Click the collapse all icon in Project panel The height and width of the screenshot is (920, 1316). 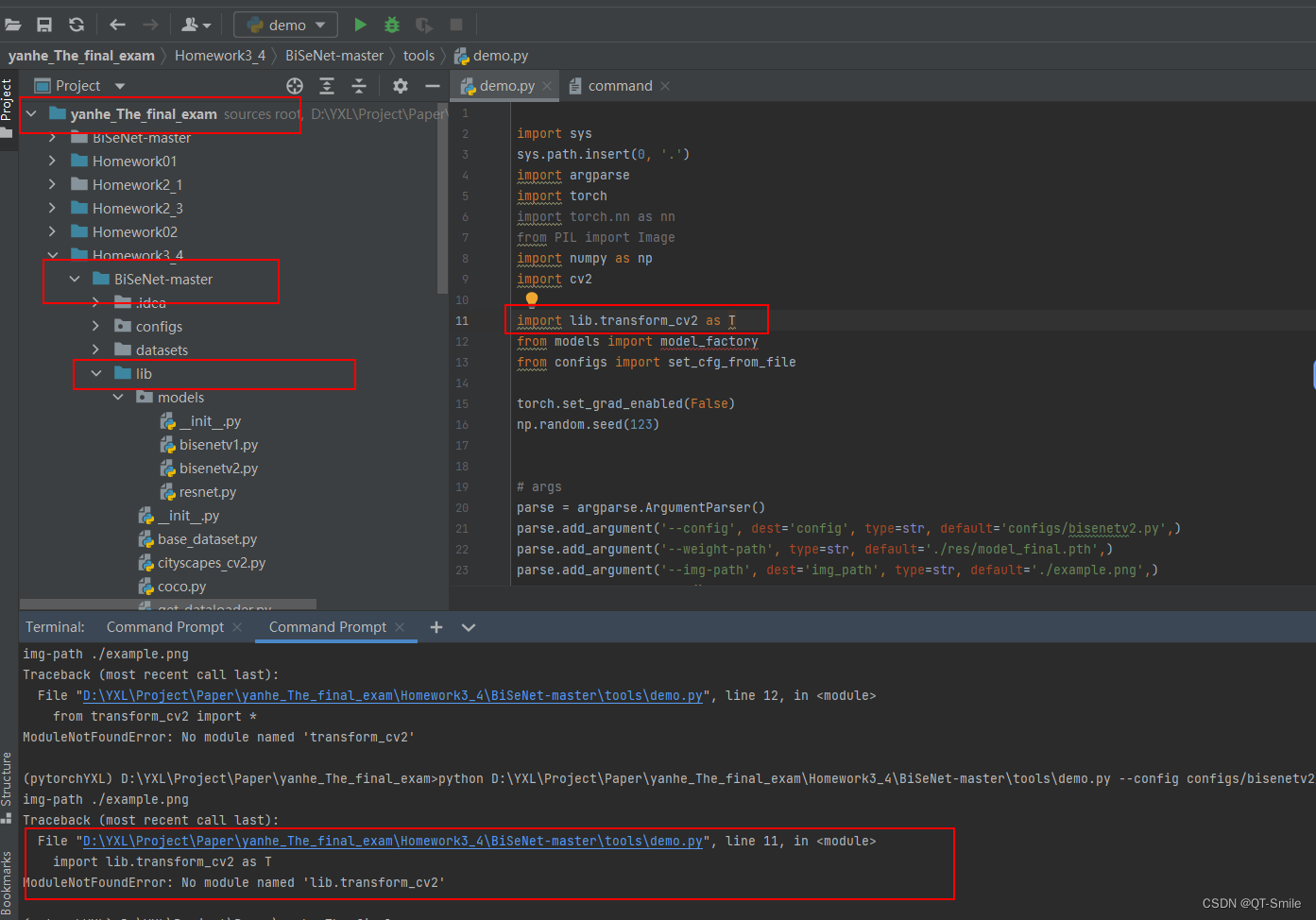pos(359,86)
